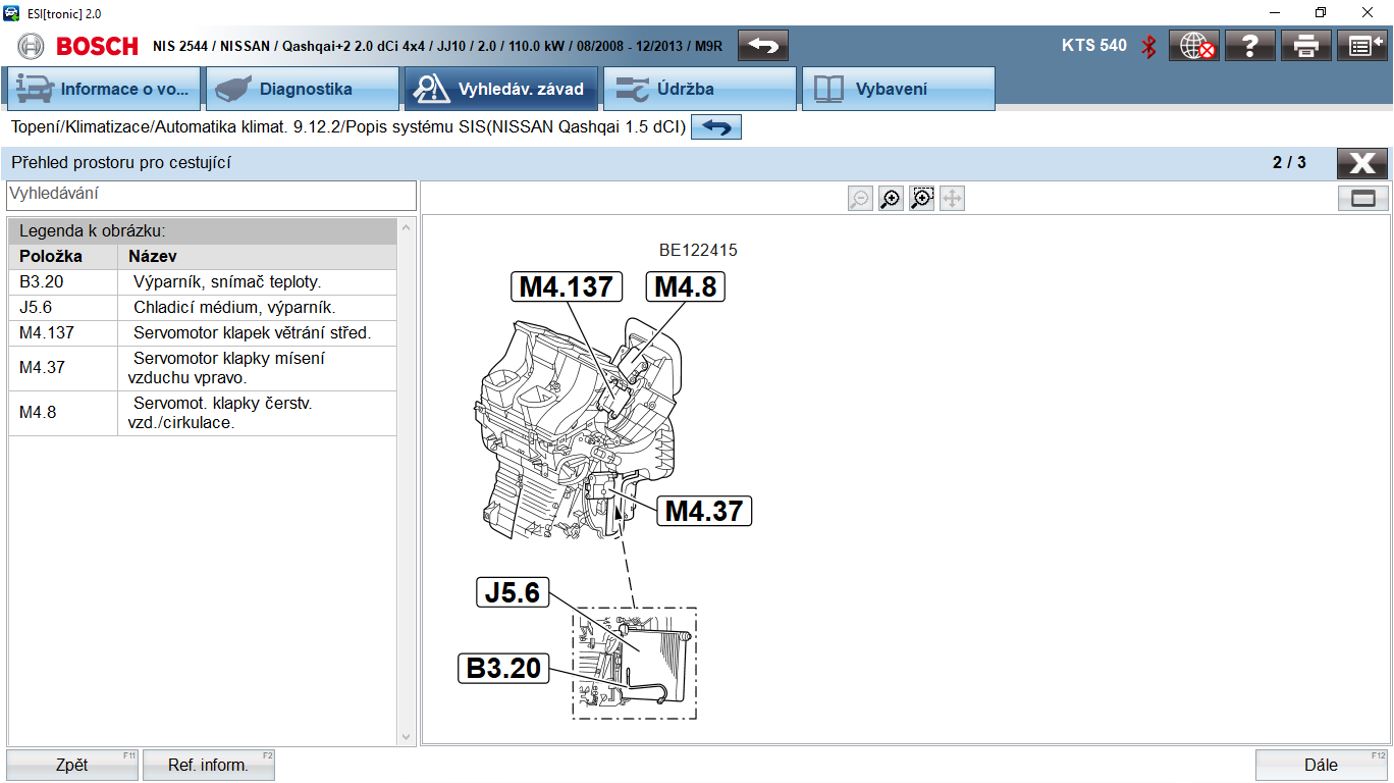
Task: Click the legend scrollbar down arrow
Action: (406, 737)
